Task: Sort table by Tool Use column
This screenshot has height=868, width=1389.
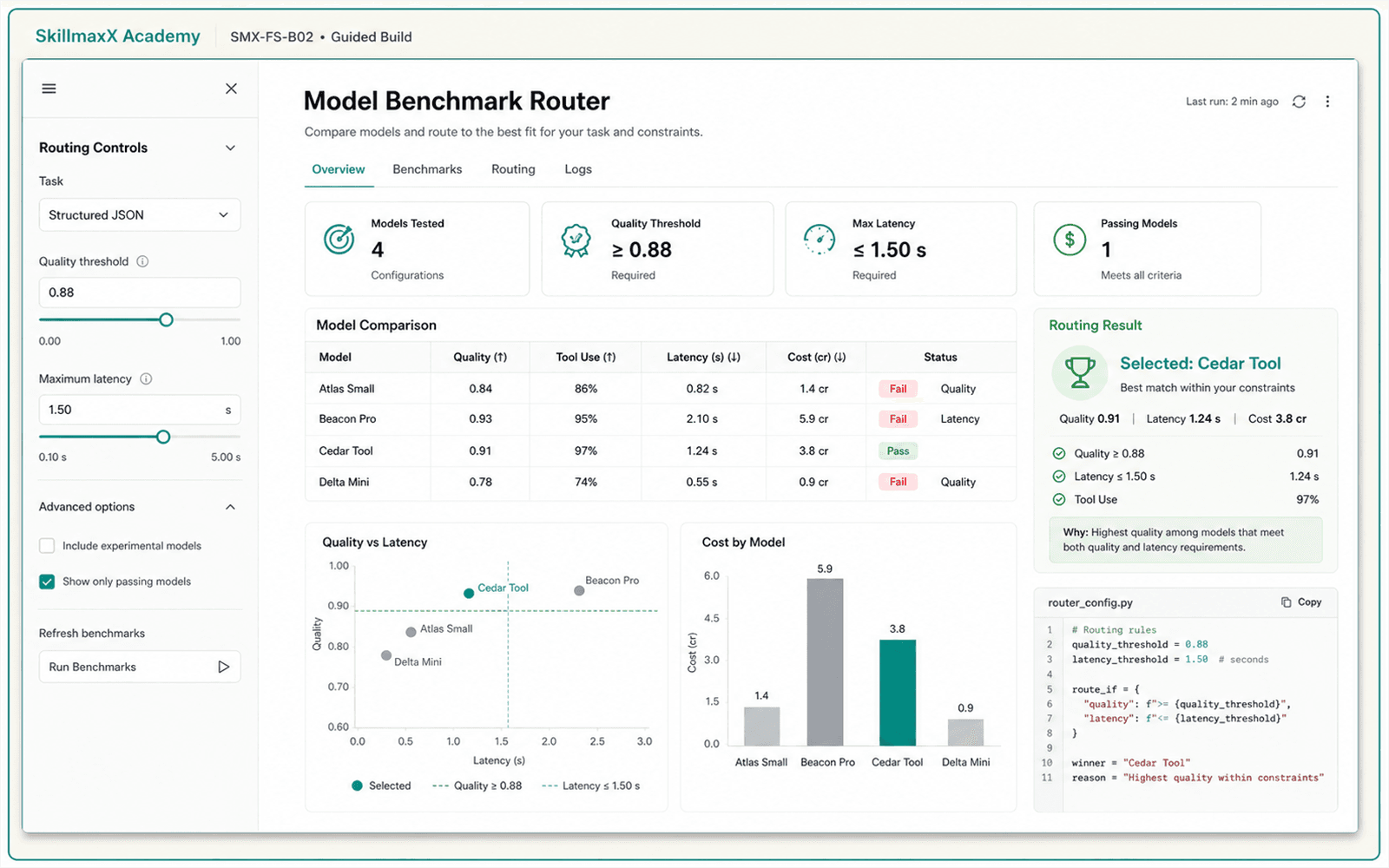Action: click(586, 357)
